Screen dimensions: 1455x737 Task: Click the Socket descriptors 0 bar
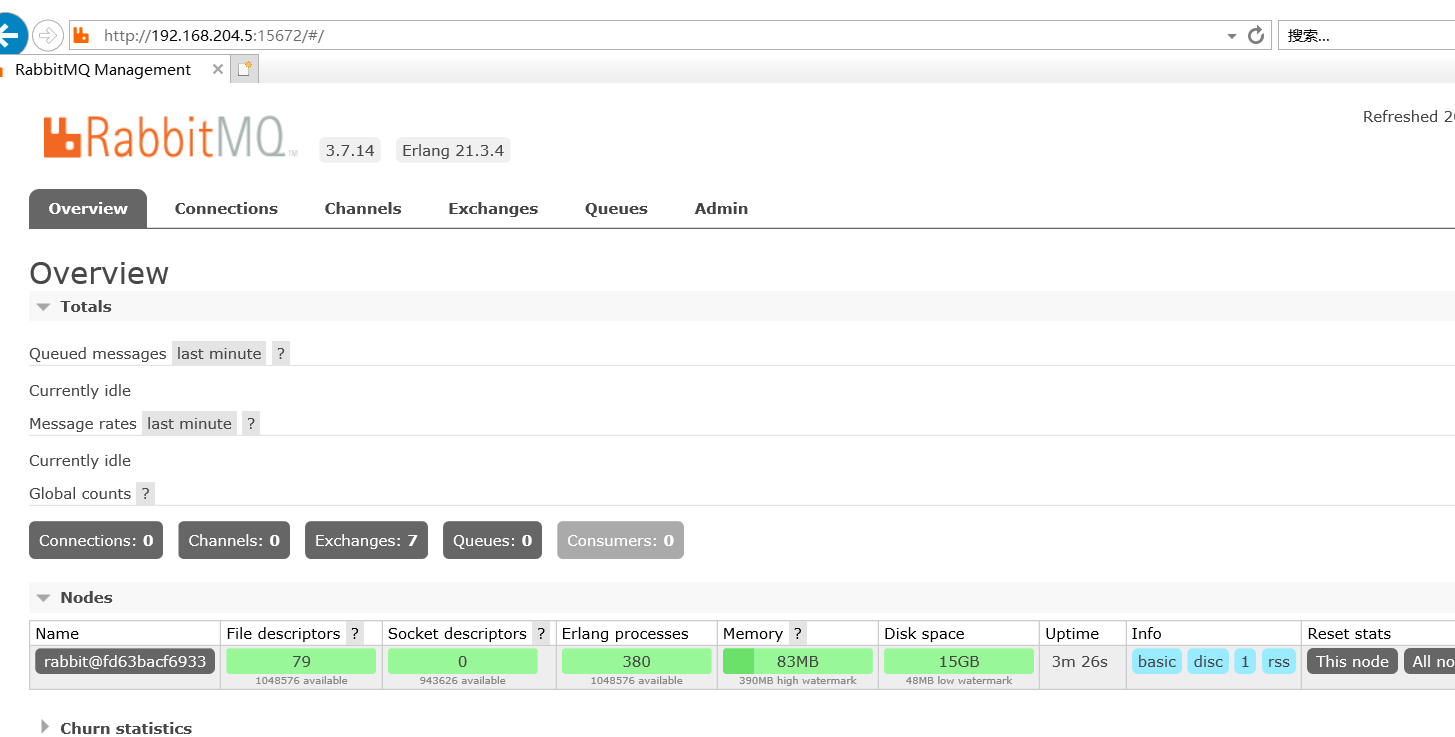463,661
